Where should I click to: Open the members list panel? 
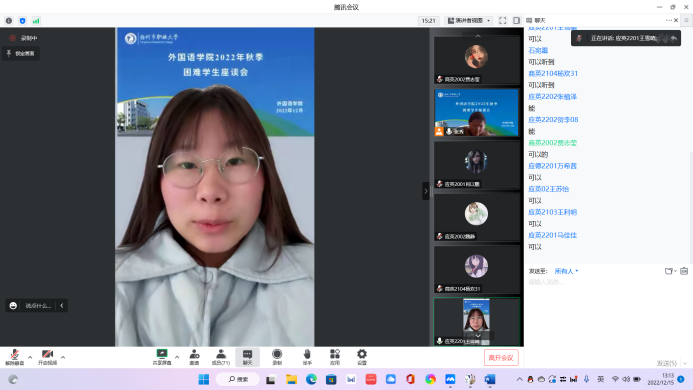[221, 357]
